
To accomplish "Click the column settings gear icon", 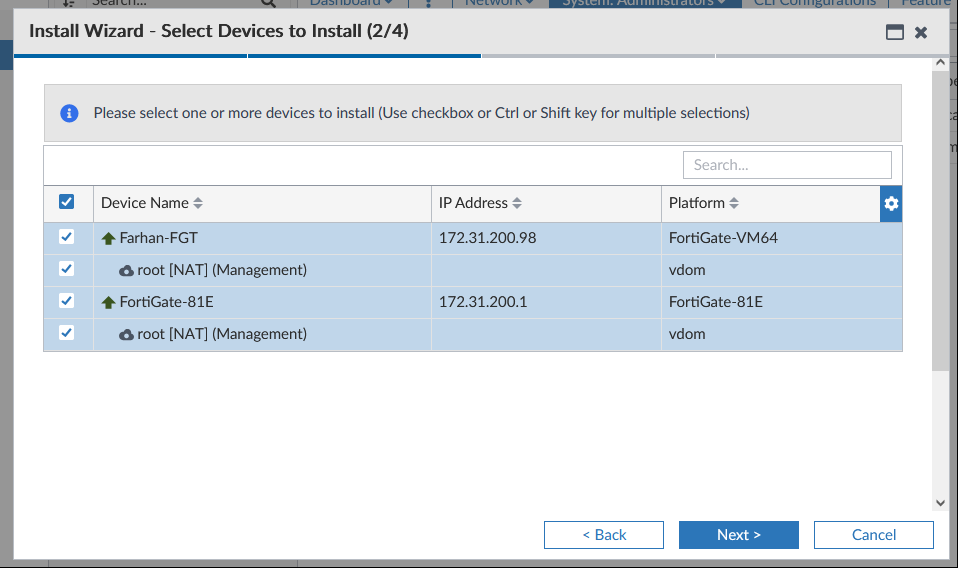I will click(891, 203).
